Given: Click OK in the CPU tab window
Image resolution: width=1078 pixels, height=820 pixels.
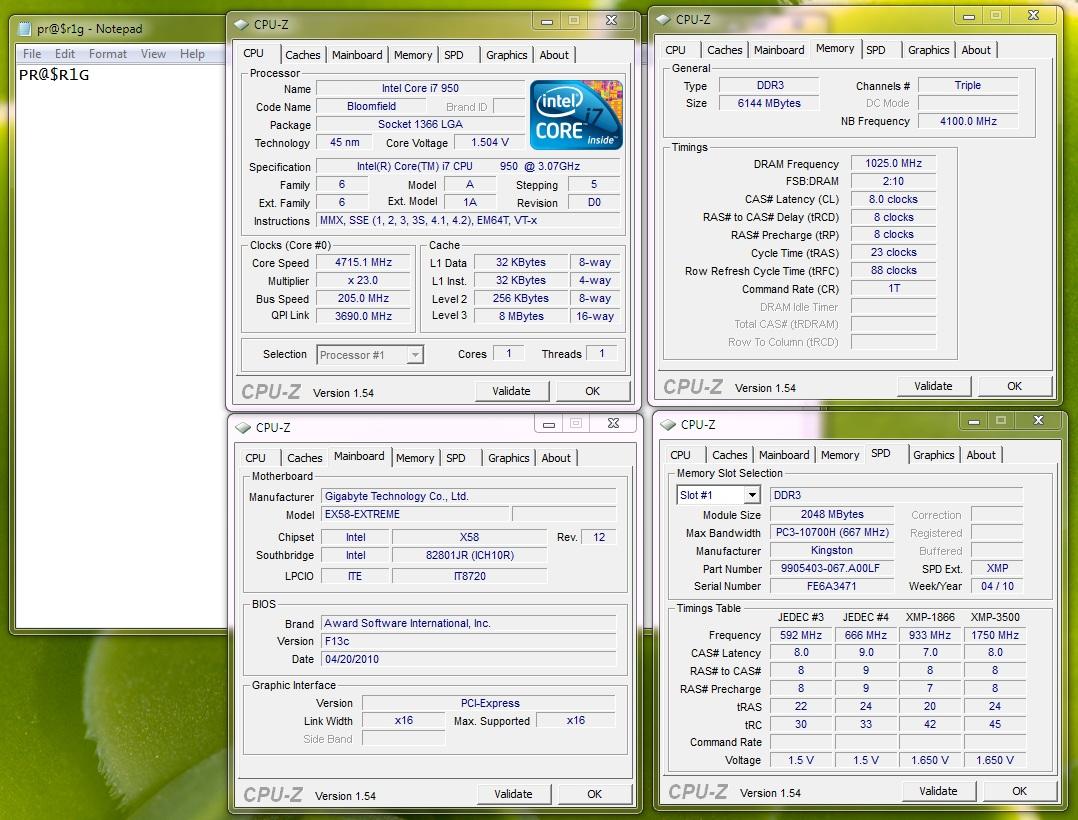Looking at the screenshot, I should click(x=593, y=391).
